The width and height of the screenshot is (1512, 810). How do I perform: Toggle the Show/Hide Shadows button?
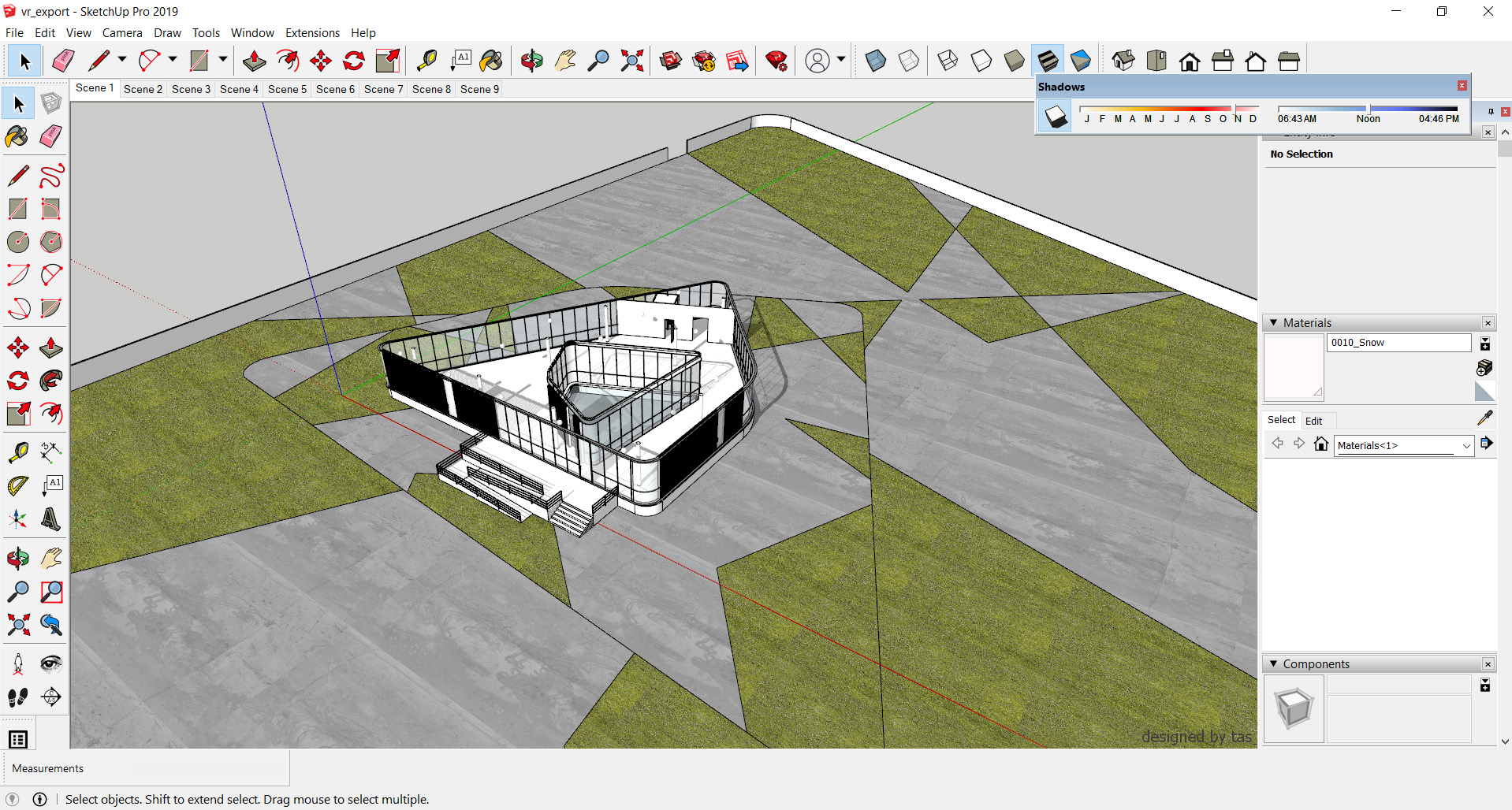pos(1056,117)
